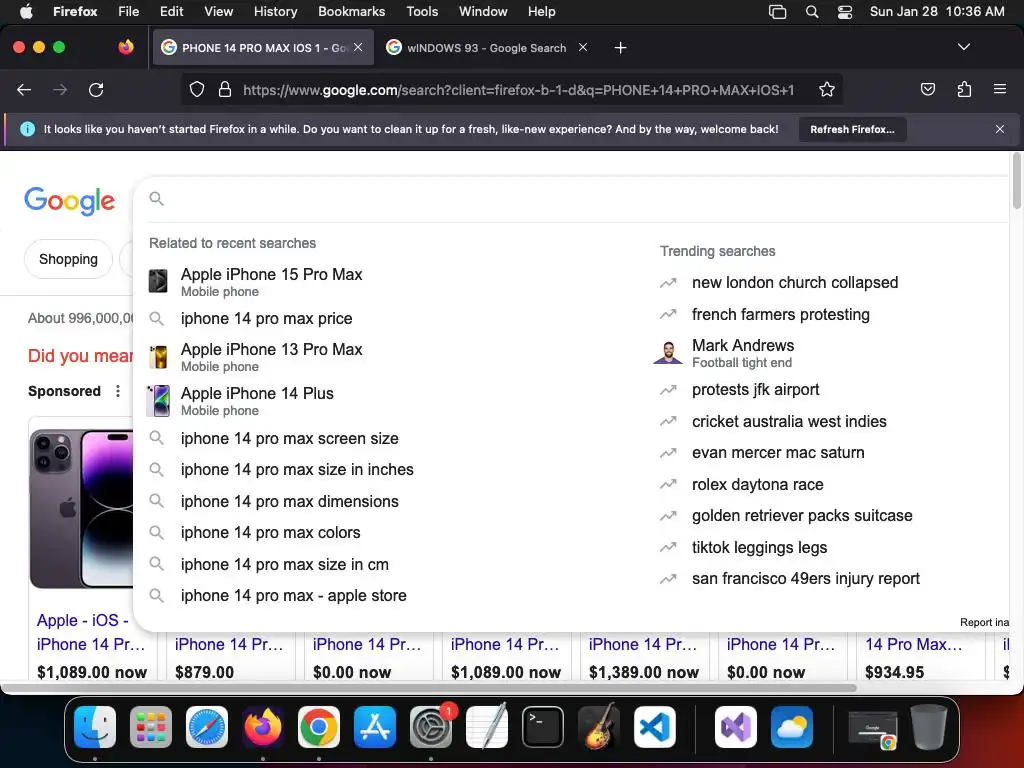The image size is (1024, 768).
Task: Click the Shopping filter chip
Action: (69, 259)
